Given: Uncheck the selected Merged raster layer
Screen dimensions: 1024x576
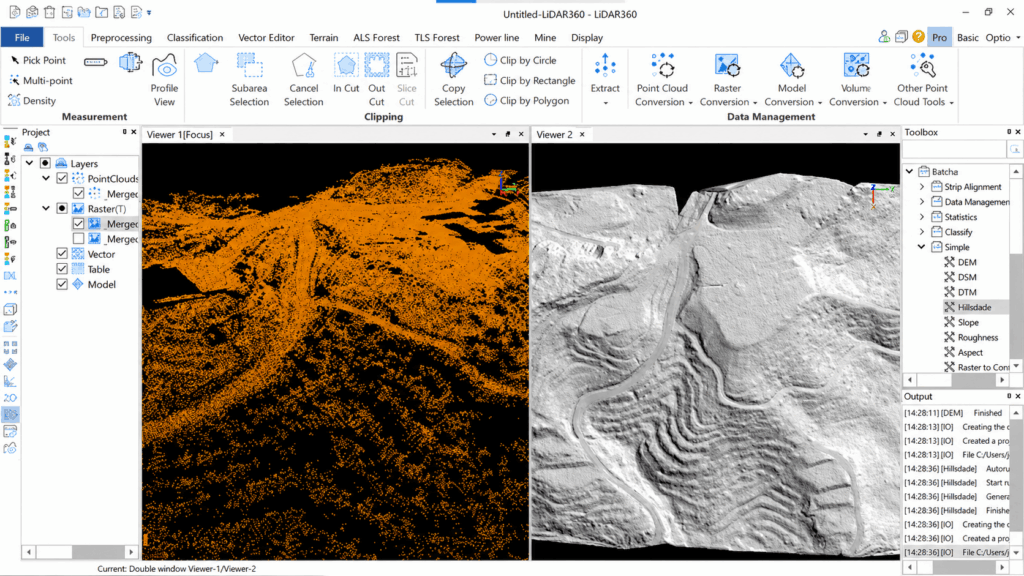Looking at the screenshot, I should (x=78, y=223).
